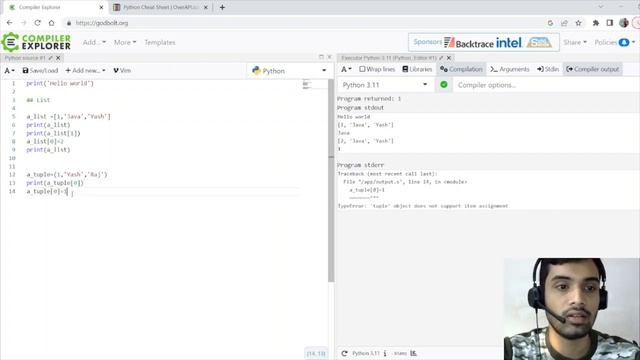
Task: Open the editor font size dropdown
Action: (9, 70)
